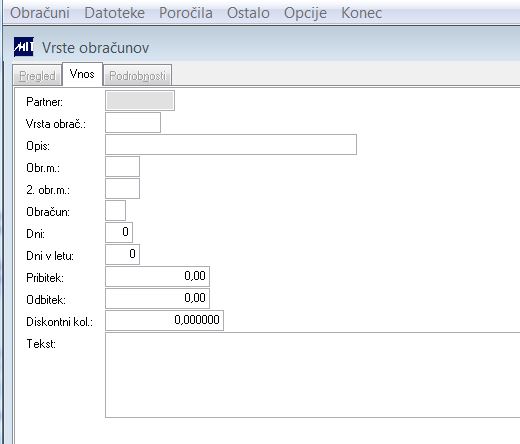Open the Poročila menu

click(x=186, y=13)
